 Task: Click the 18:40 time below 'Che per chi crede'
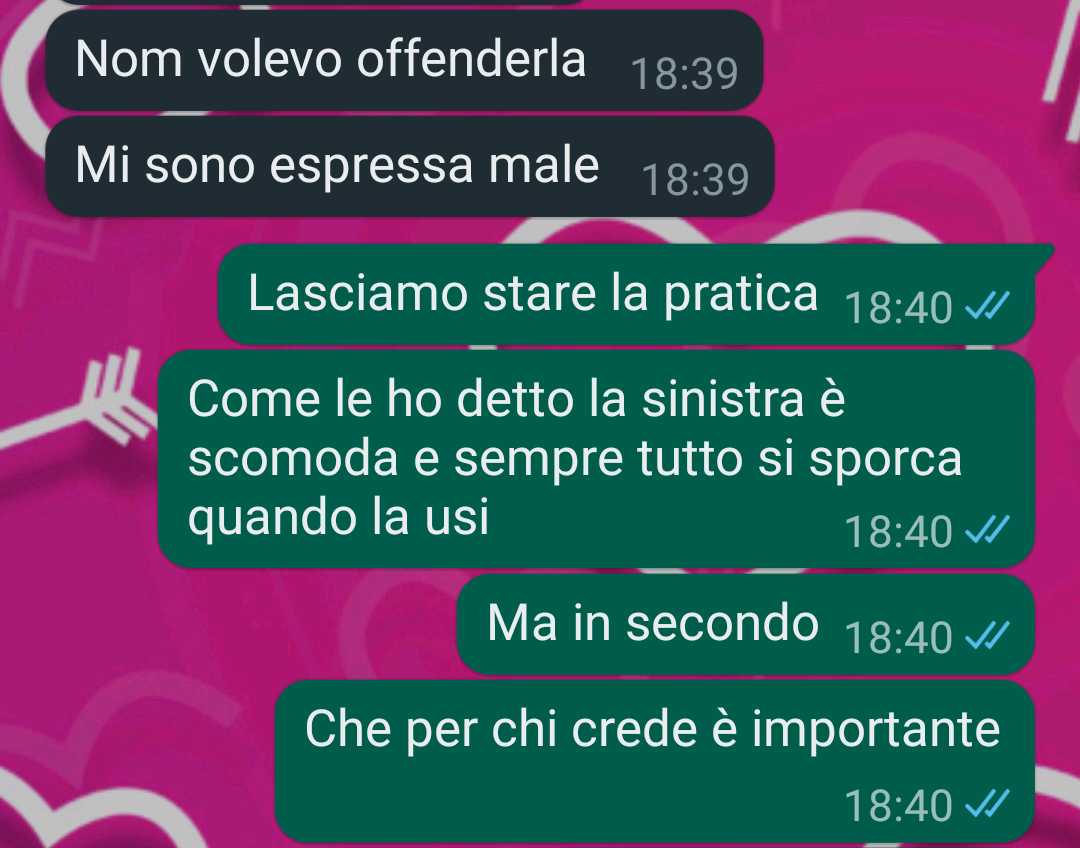[899, 805]
